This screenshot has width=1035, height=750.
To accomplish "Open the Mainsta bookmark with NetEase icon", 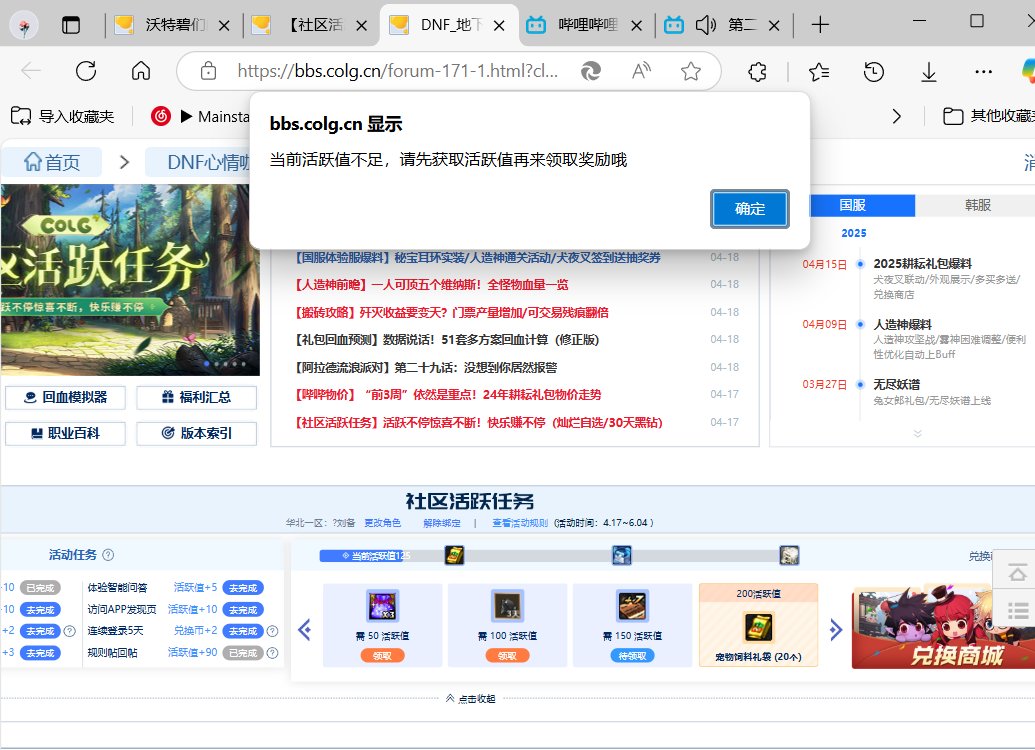I will (200, 116).
